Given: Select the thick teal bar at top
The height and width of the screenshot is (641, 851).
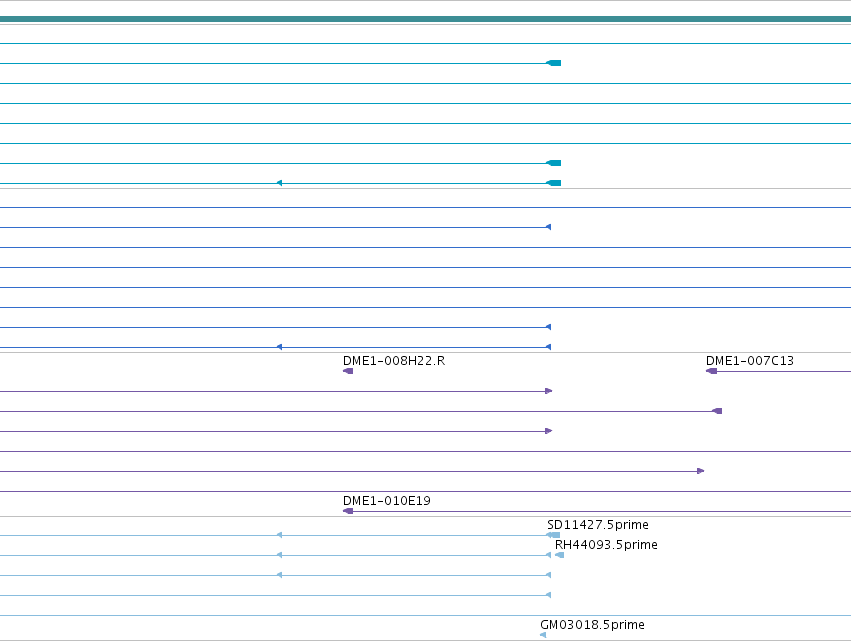Looking at the screenshot, I should [x=426, y=19].
